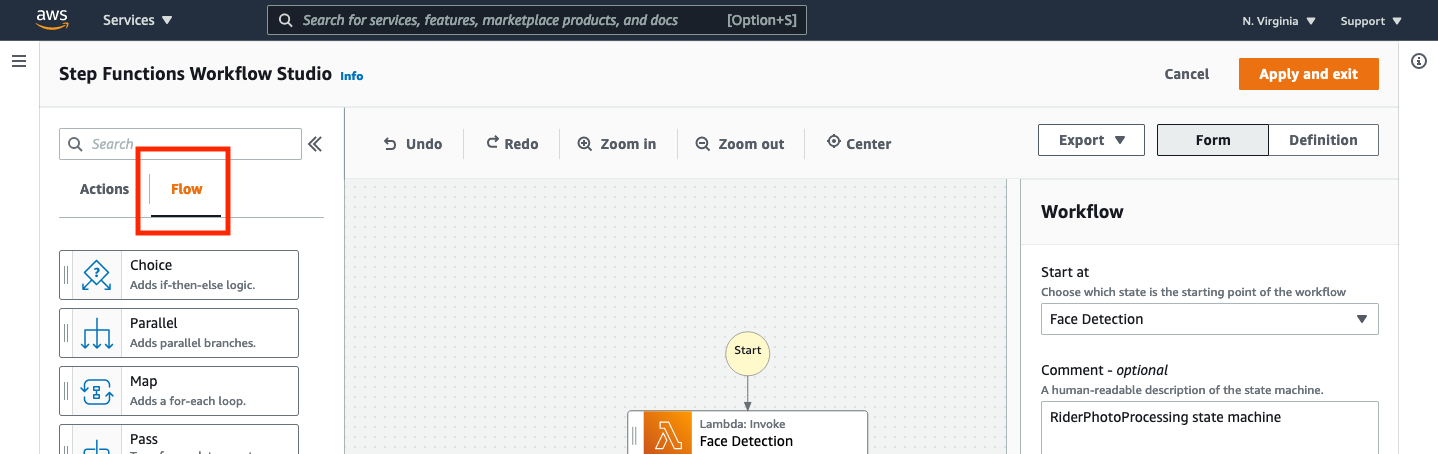The width and height of the screenshot is (1438, 454).
Task: Open the Support dropdown menu
Action: coord(1371,20)
